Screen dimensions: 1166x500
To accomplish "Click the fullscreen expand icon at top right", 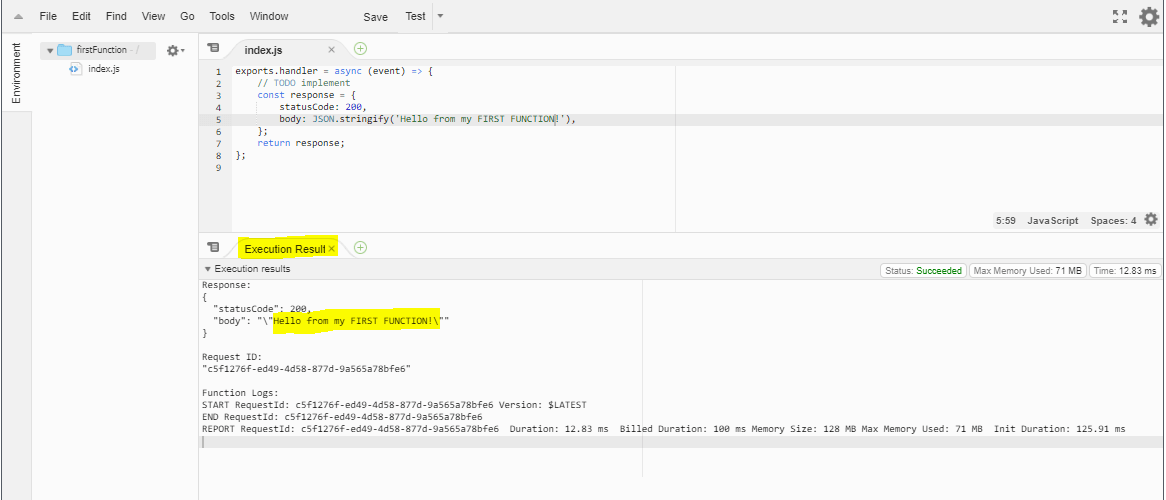I will tap(1120, 16).
